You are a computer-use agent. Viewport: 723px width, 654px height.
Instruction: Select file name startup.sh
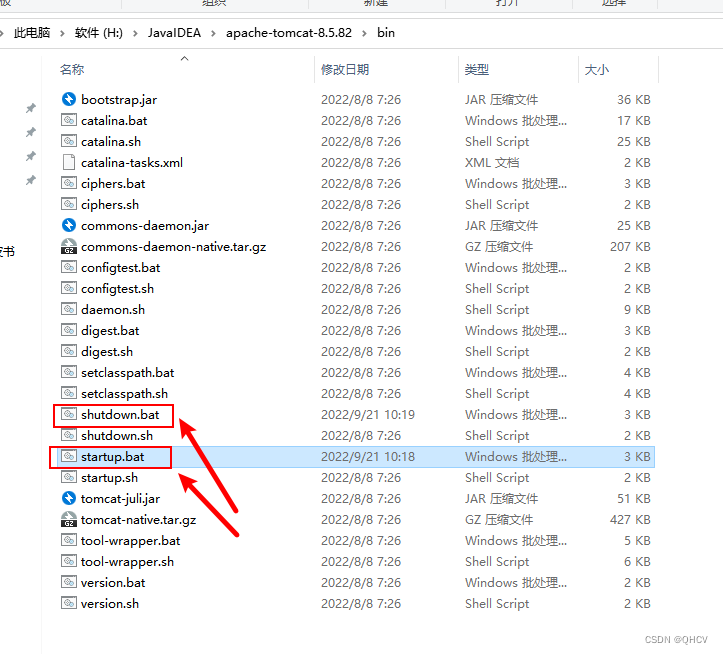coord(109,478)
